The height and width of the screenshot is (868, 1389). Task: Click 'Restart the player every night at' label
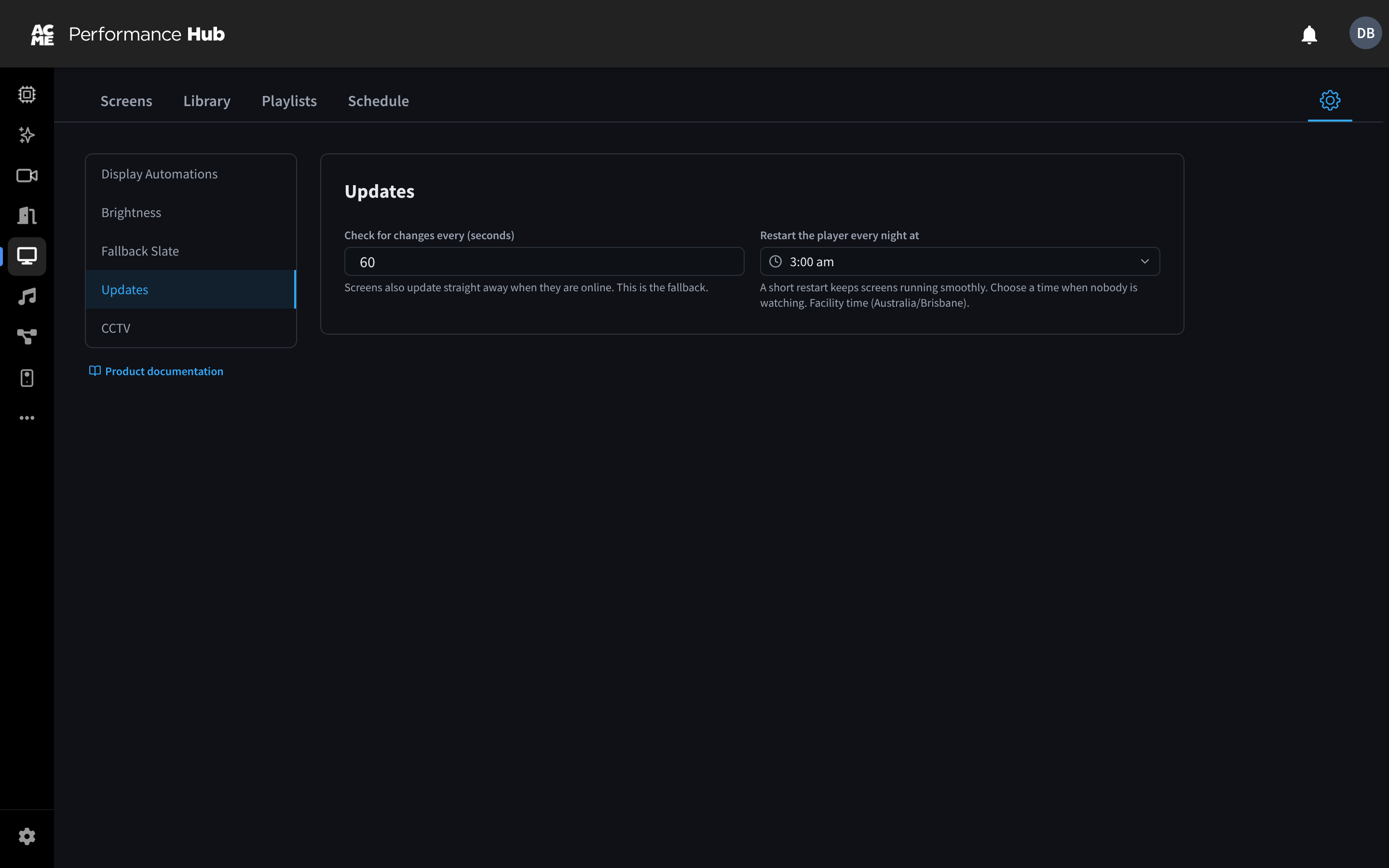[839, 235]
